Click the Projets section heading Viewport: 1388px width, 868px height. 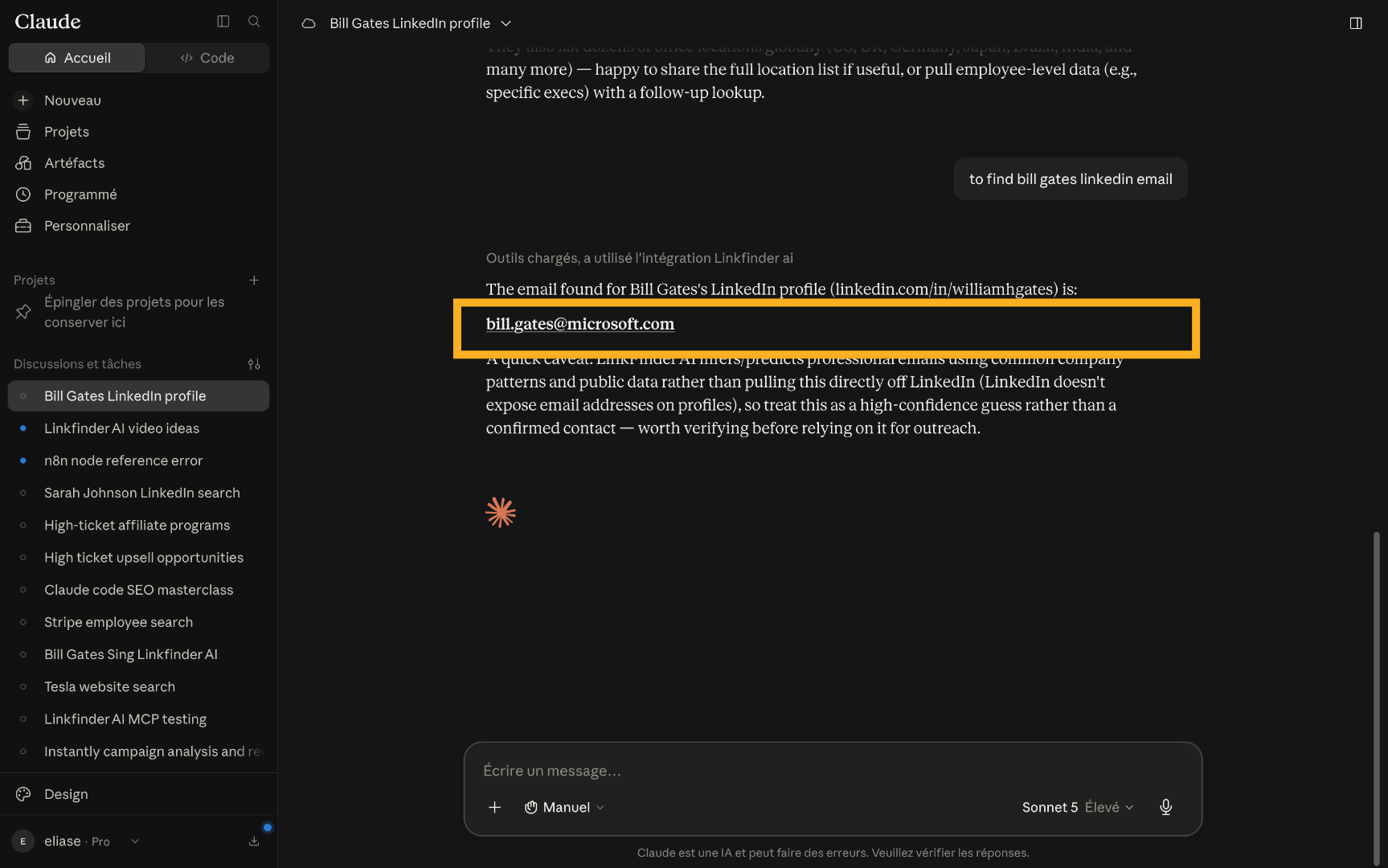(x=35, y=280)
